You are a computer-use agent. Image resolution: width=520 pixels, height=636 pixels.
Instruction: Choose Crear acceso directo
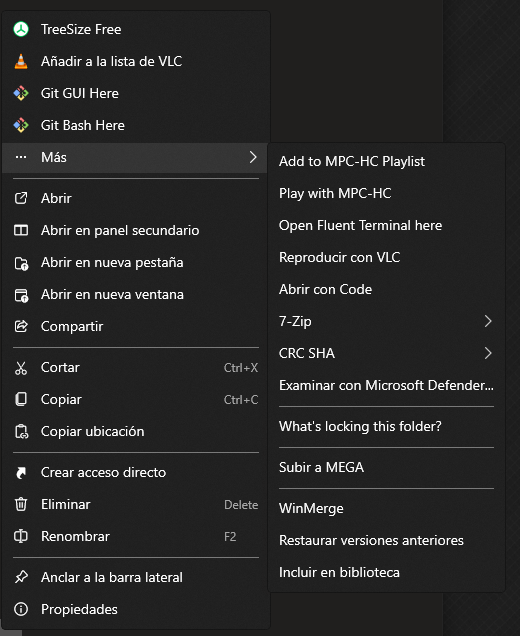click(x=135, y=473)
